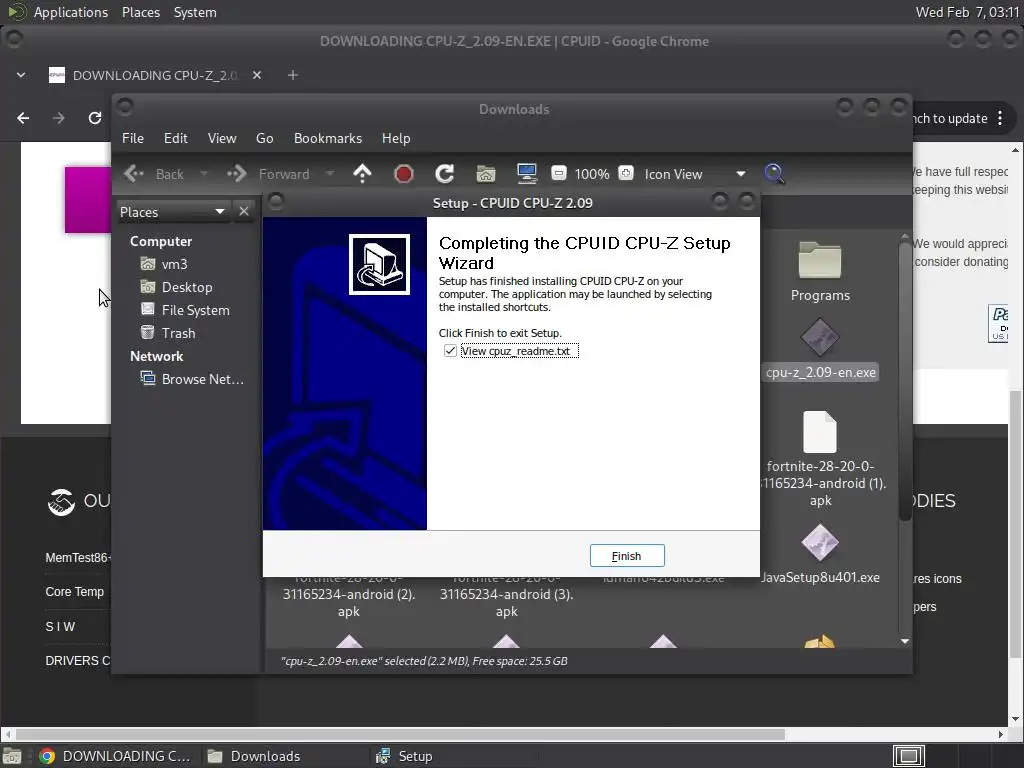1024x768 pixels.
Task: Click Show Desktop icon in taskbar
Action: tap(12, 756)
